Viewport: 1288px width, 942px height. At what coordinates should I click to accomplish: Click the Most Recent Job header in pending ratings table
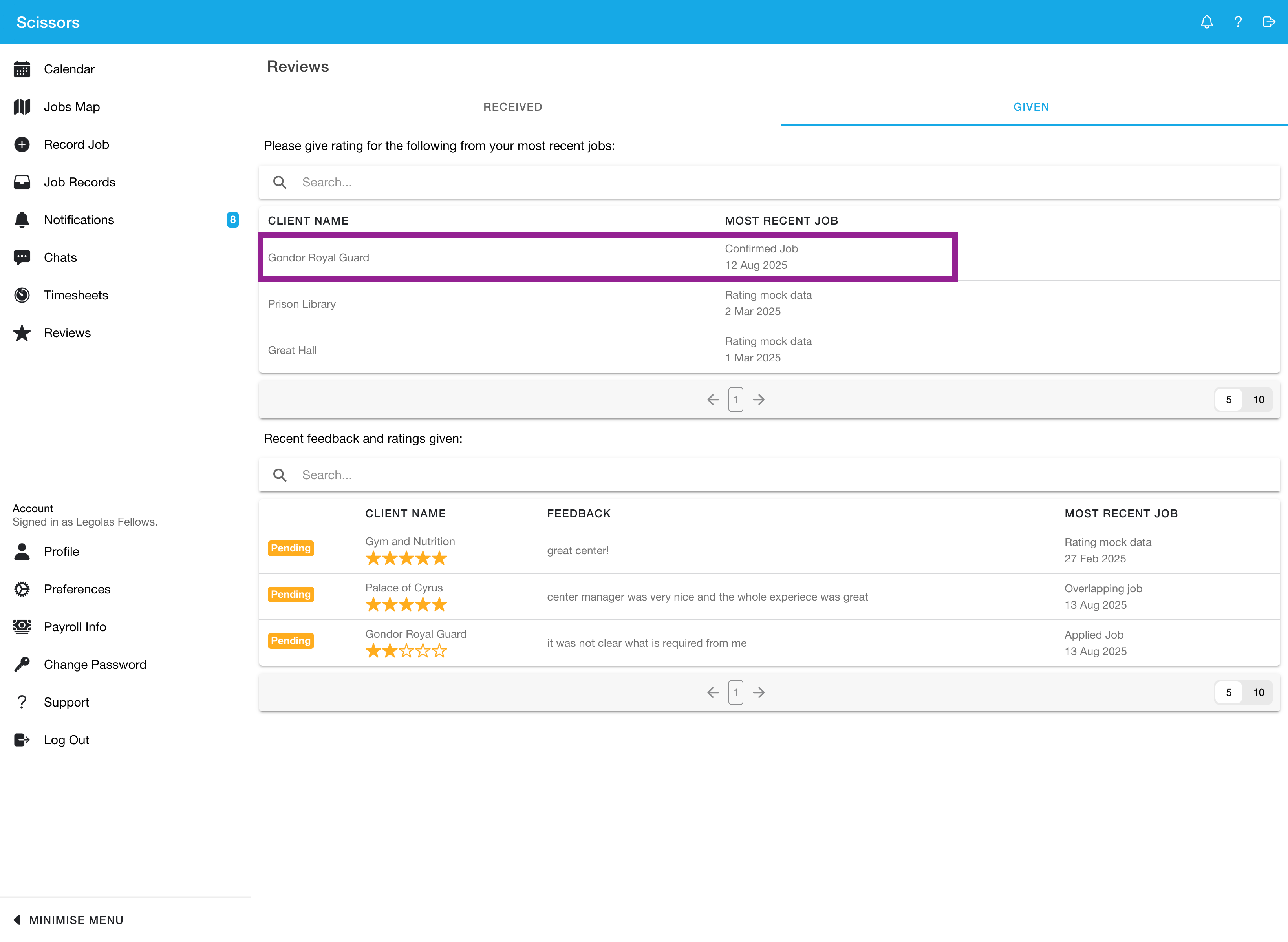[781, 221]
